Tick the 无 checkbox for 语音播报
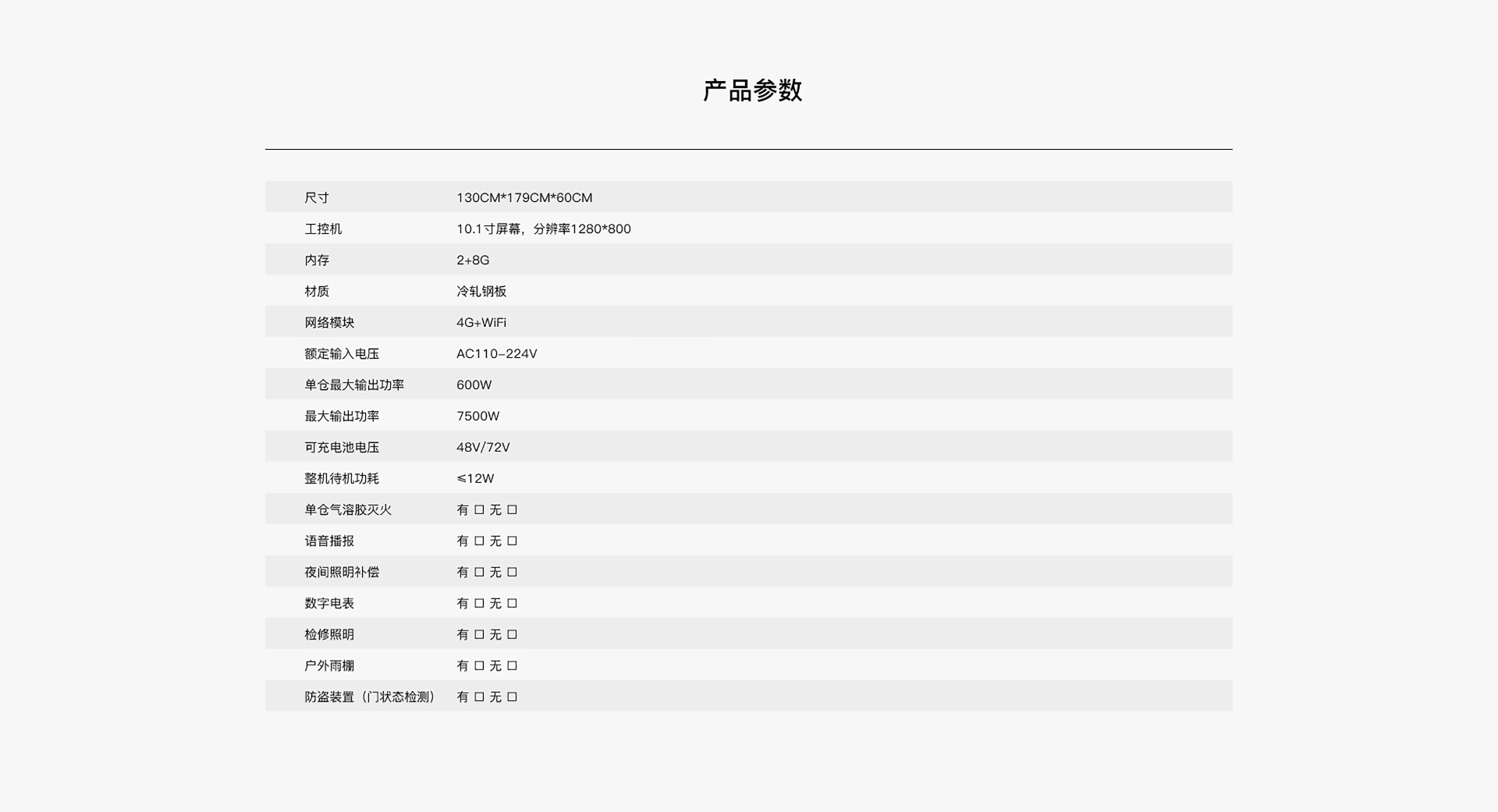Viewport: 1498px width, 812px height. coord(512,541)
